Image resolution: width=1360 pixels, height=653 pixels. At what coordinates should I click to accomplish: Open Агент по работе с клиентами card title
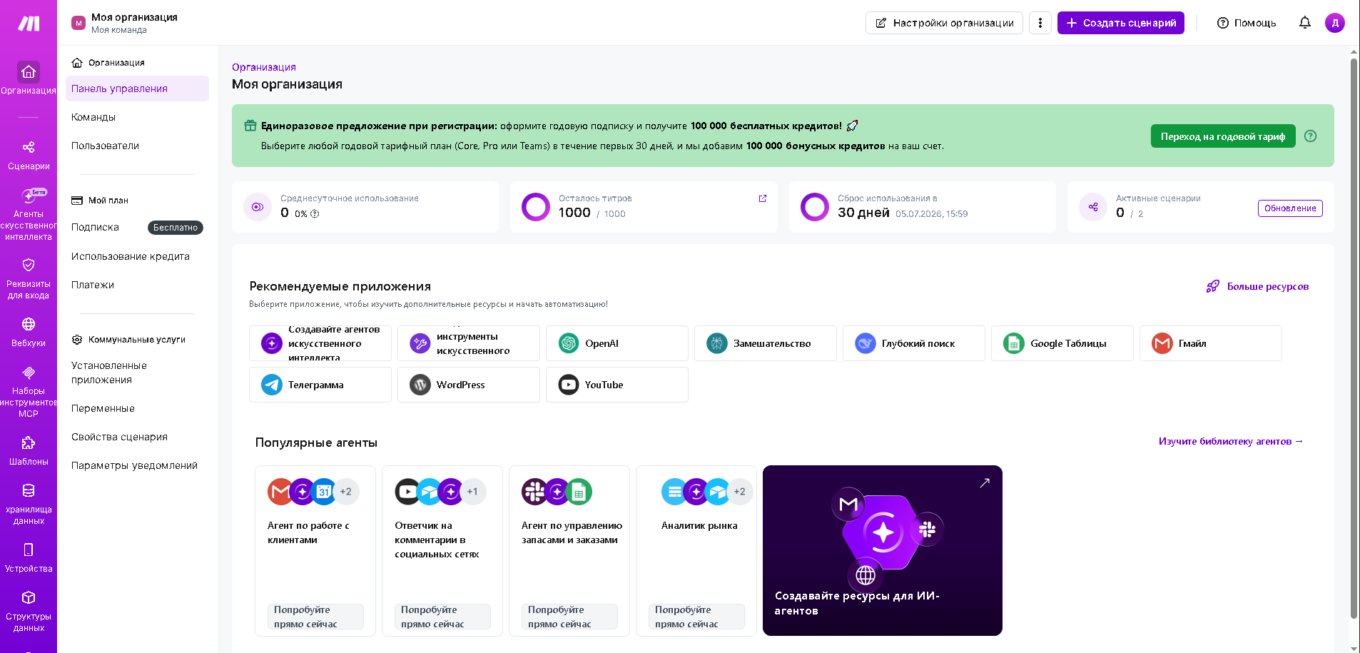(x=308, y=532)
